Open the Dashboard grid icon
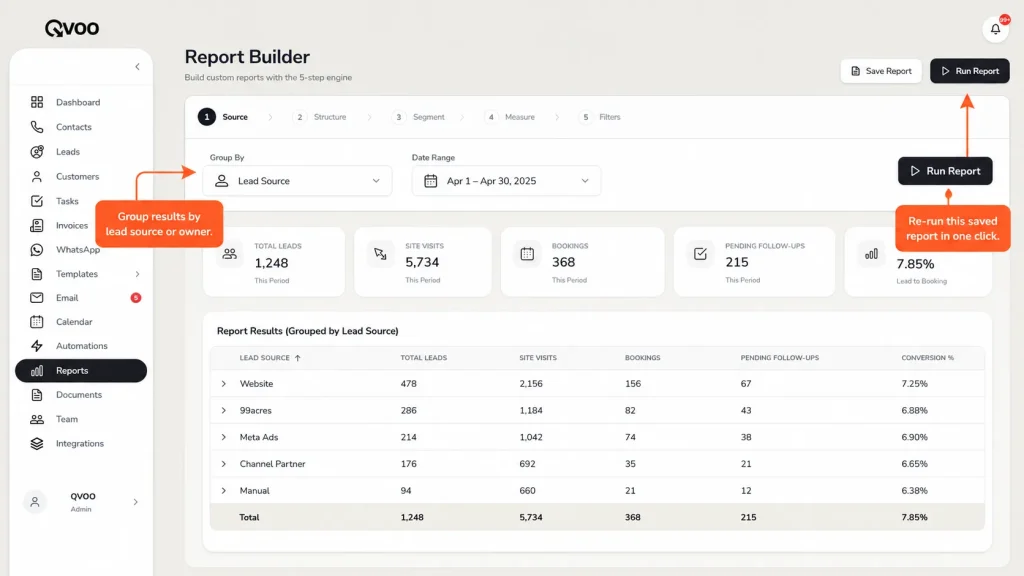Screen dimensions: 1024x576 [x=37, y=102]
